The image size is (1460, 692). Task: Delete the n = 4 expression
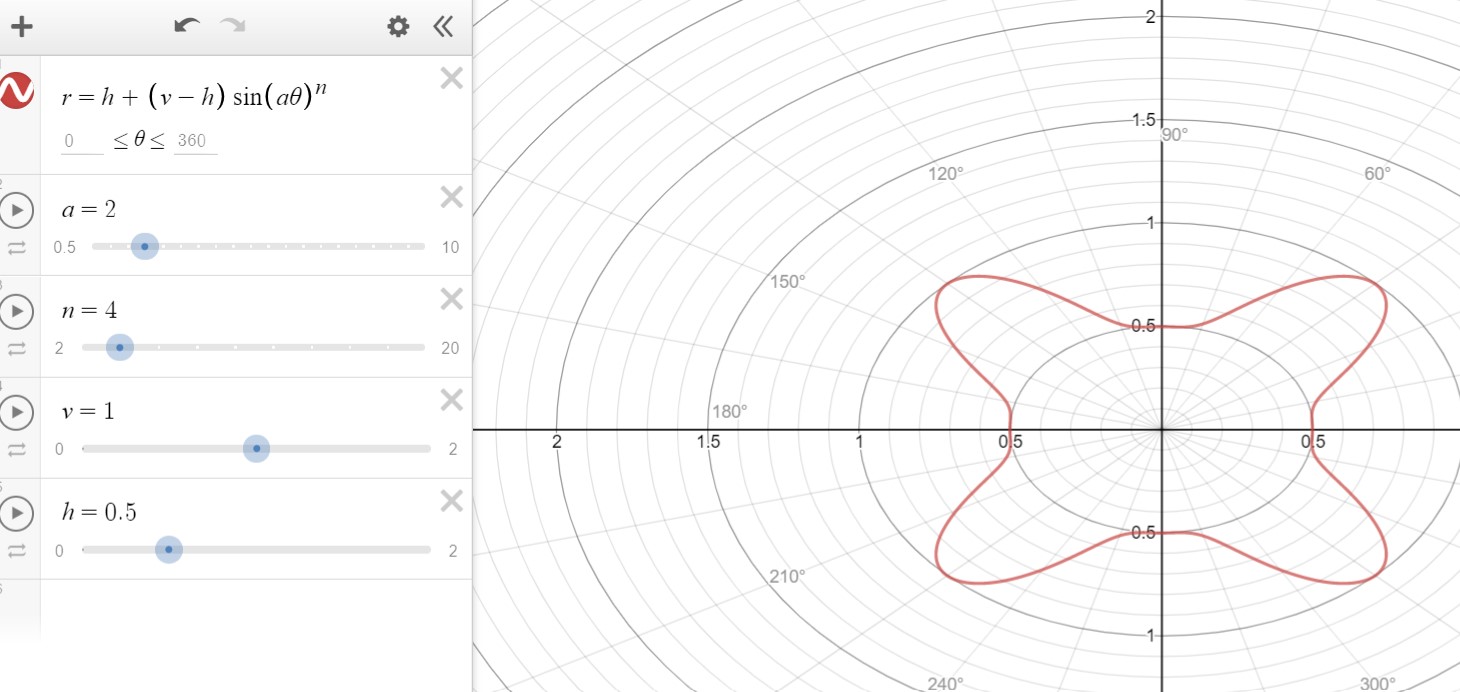pyautogui.click(x=452, y=299)
